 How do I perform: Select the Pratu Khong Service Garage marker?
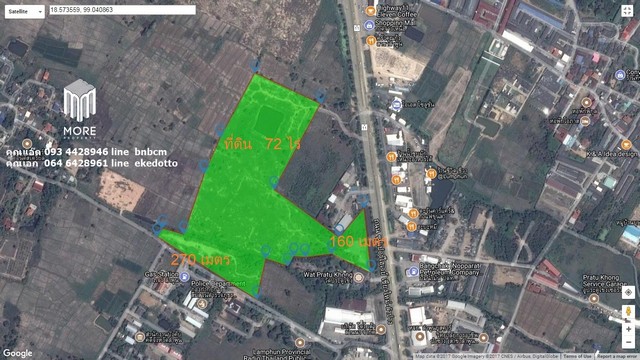(x=594, y=299)
